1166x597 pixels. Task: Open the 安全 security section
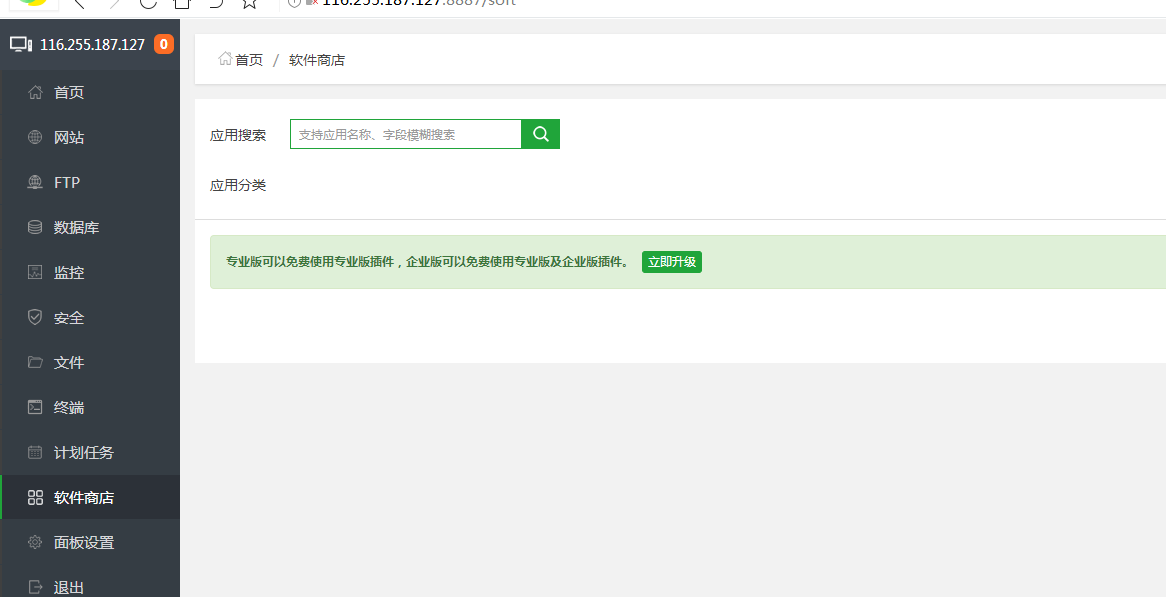[x=68, y=318]
